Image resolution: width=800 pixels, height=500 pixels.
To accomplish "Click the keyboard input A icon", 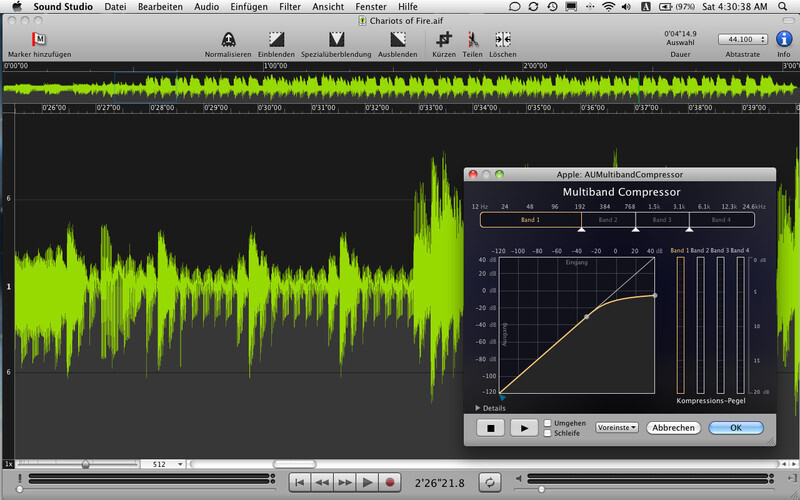I will [x=645, y=7].
